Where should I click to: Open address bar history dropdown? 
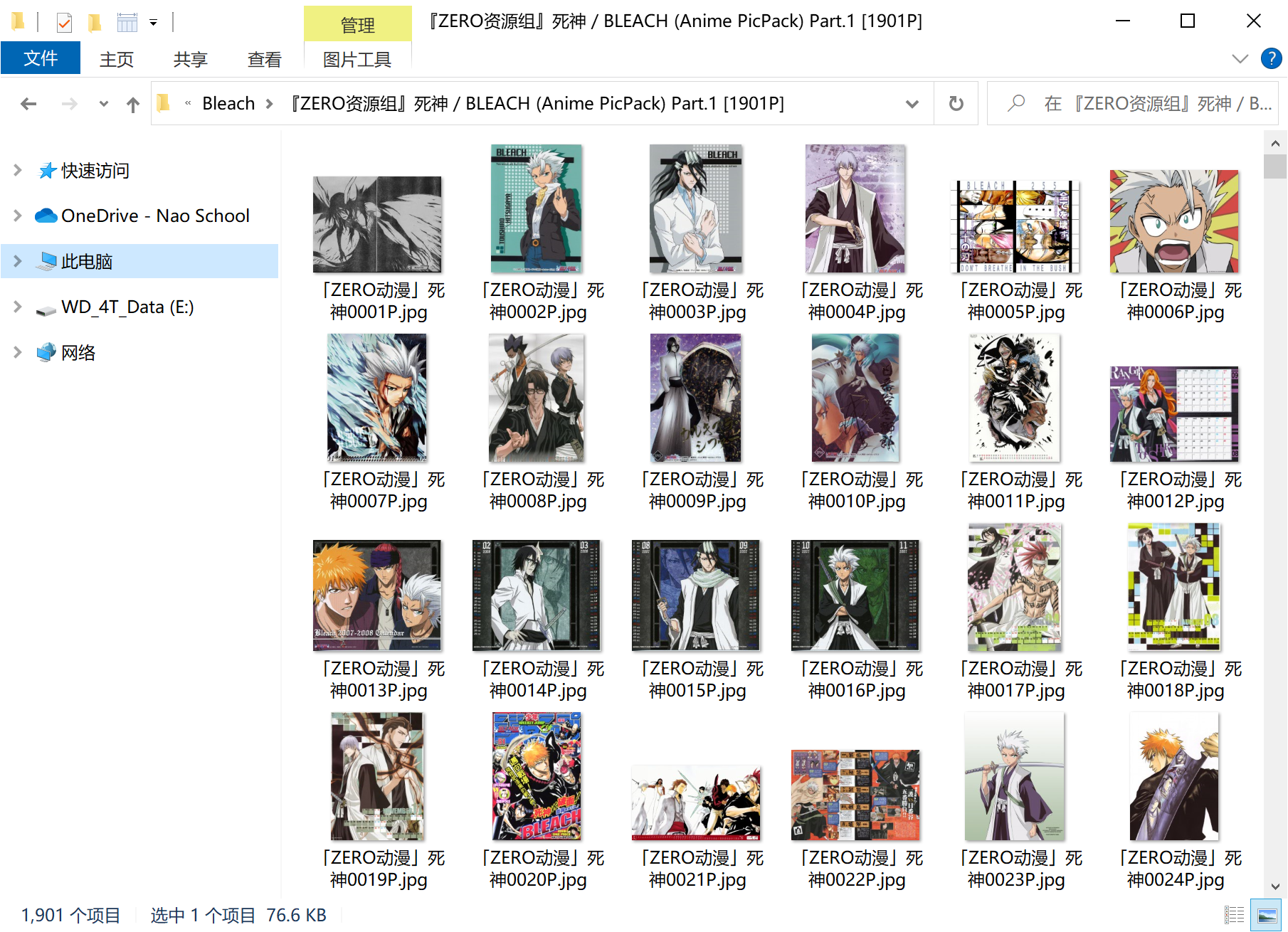coord(912,104)
